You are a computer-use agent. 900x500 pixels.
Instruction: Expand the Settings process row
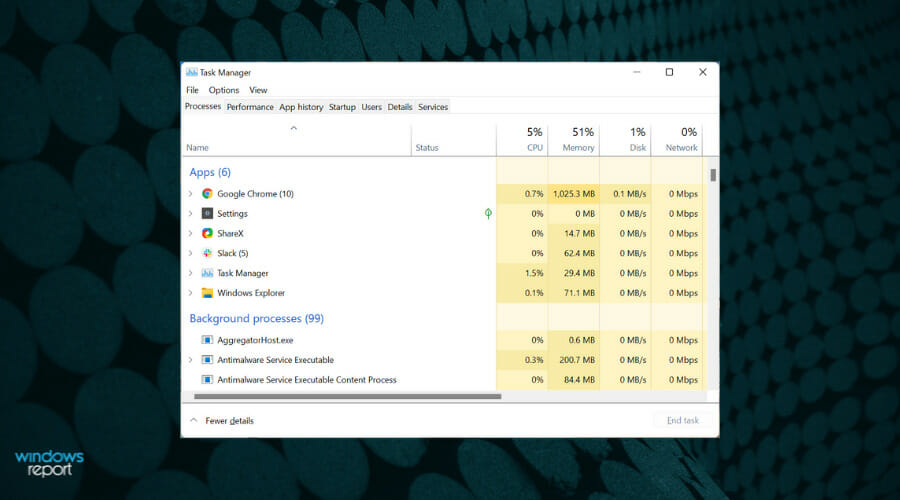point(191,214)
